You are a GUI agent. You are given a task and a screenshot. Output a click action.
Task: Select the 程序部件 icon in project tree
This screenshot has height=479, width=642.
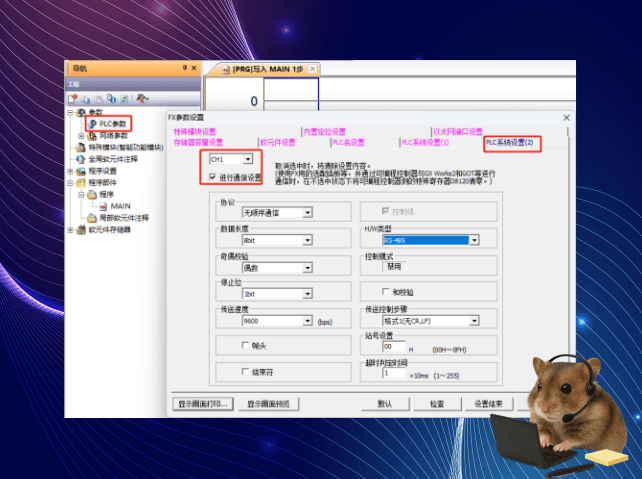[x=81, y=183]
